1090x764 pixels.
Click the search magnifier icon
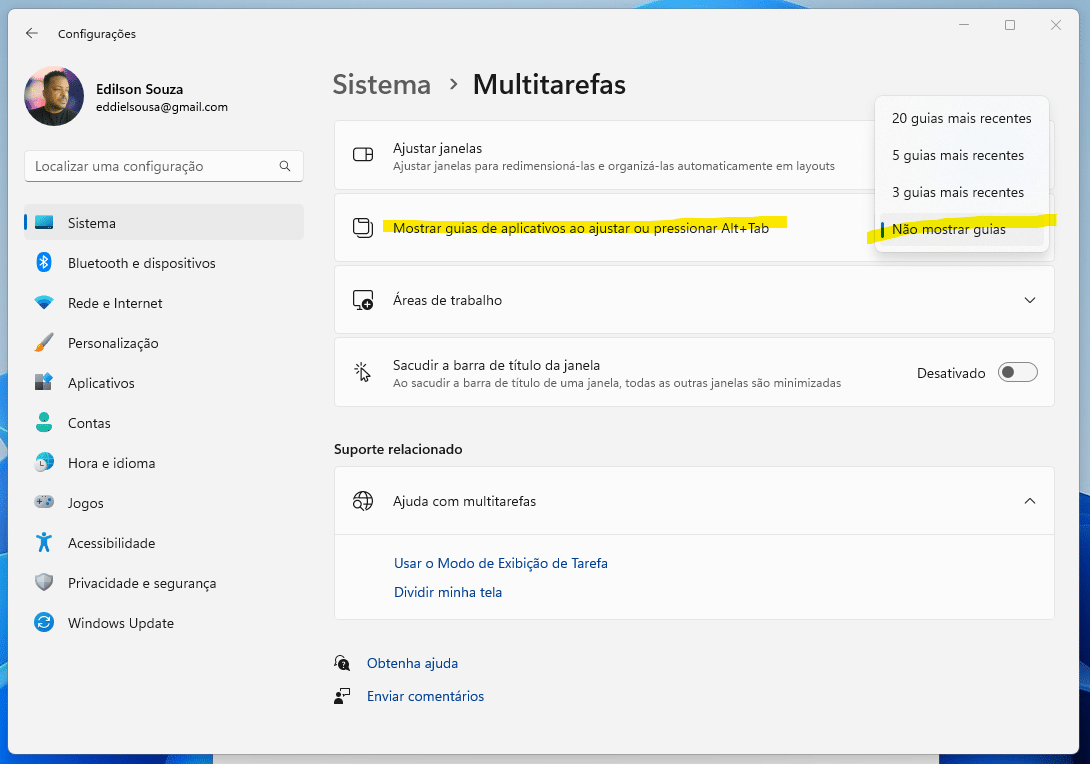point(285,166)
